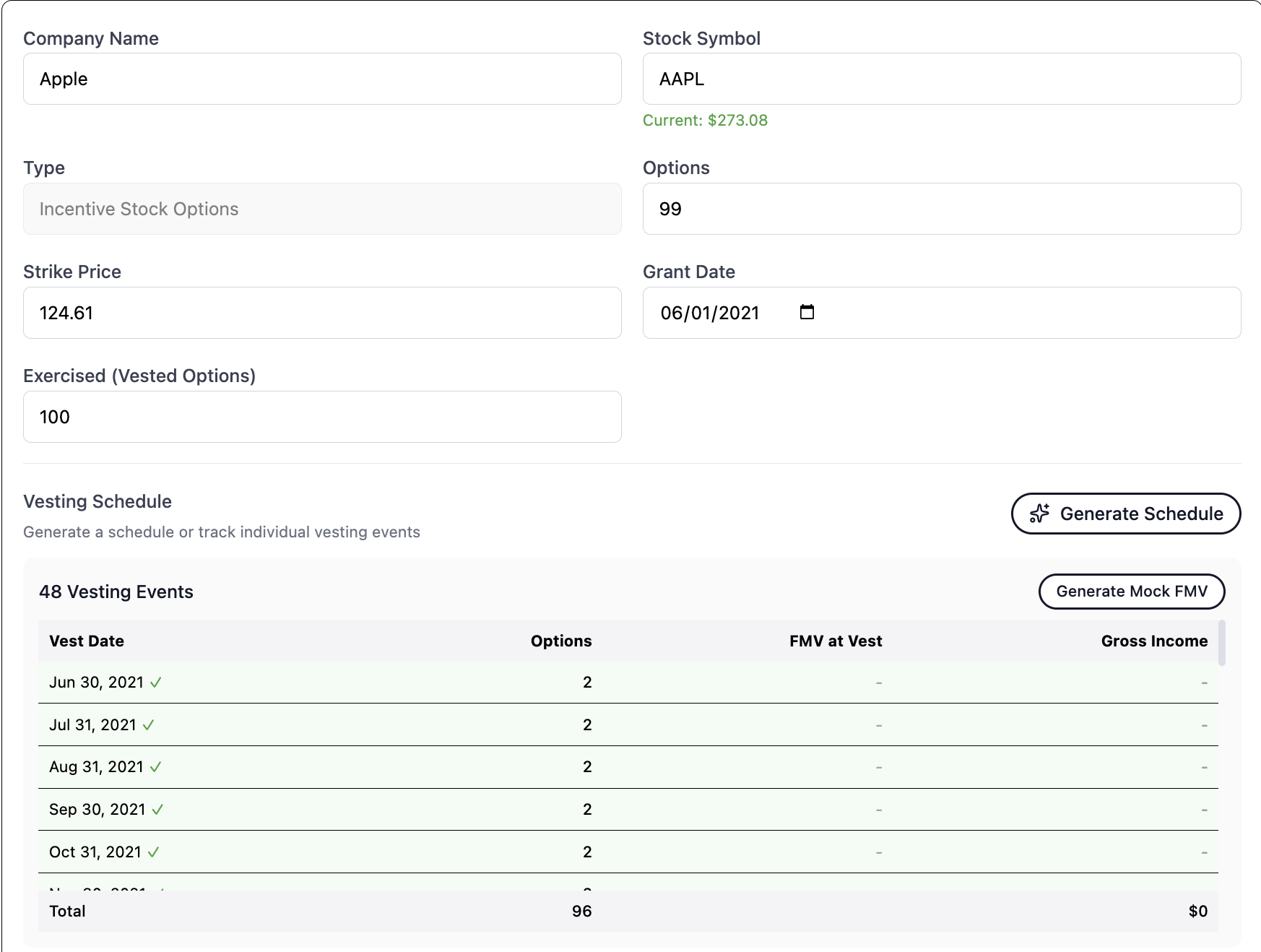Focus the Company Name field containing Apple

(x=322, y=79)
